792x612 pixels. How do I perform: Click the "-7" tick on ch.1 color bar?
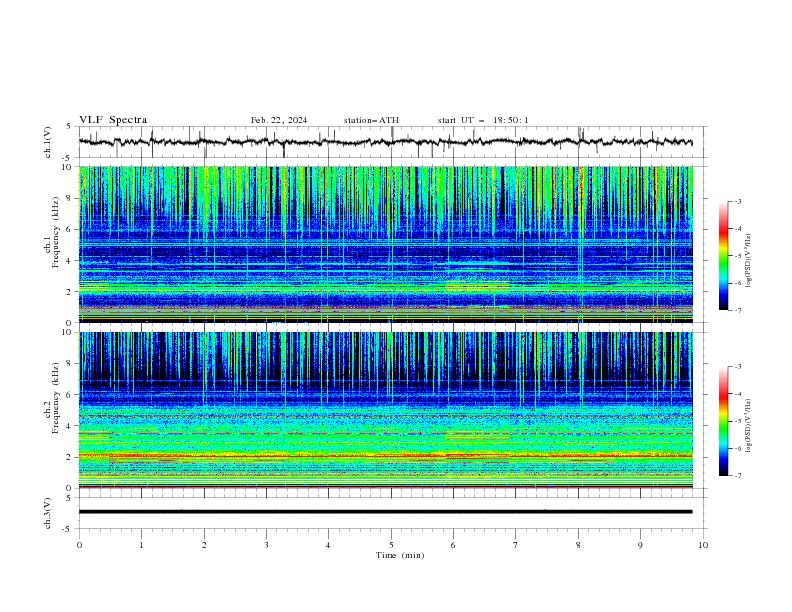(737, 310)
